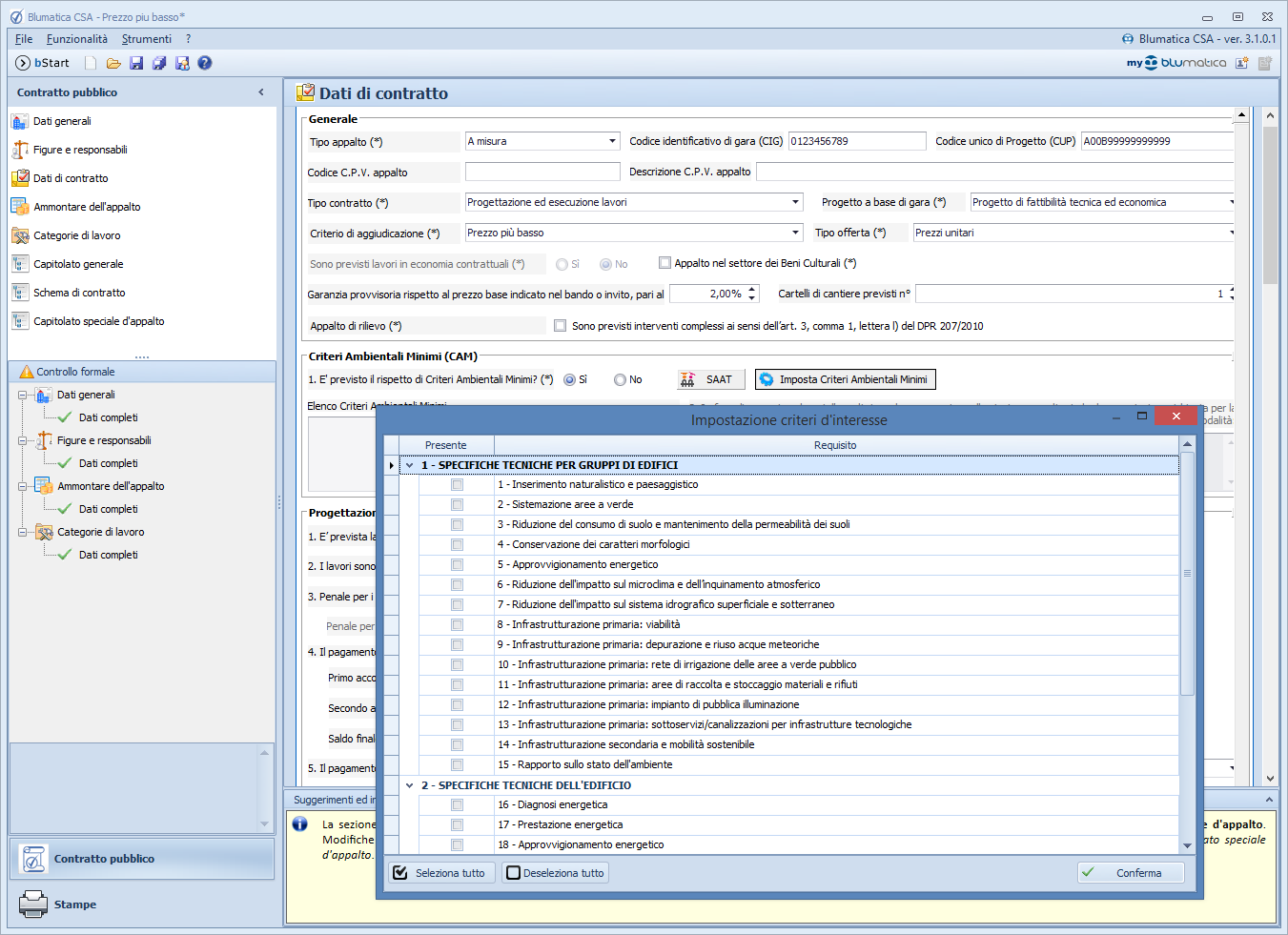This screenshot has width=1288, height=935.
Task: Check Approvvigionamento energetico row 5
Action: pyautogui.click(x=457, y=565)
